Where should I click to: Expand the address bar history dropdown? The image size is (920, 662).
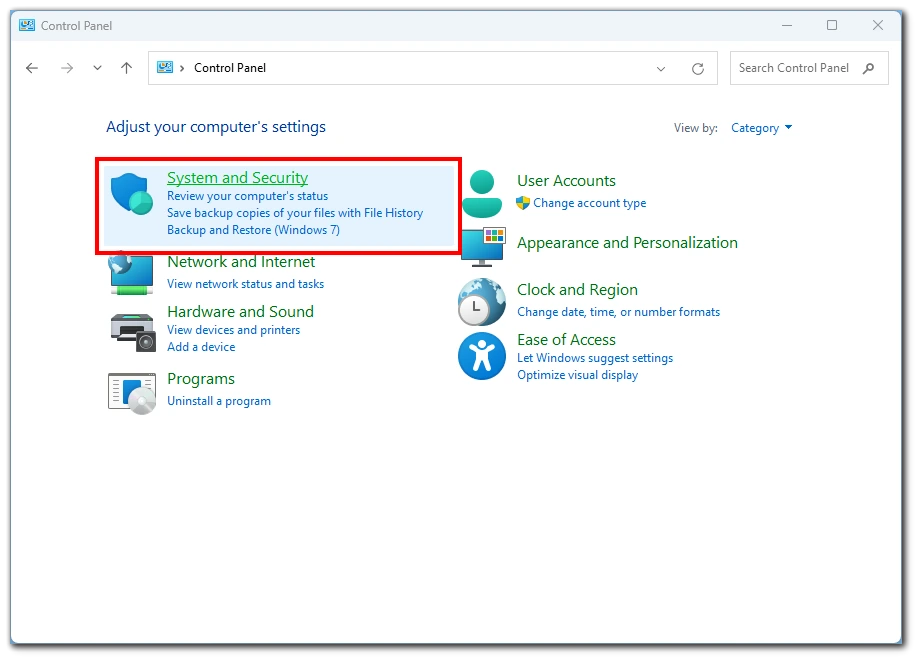661,69
